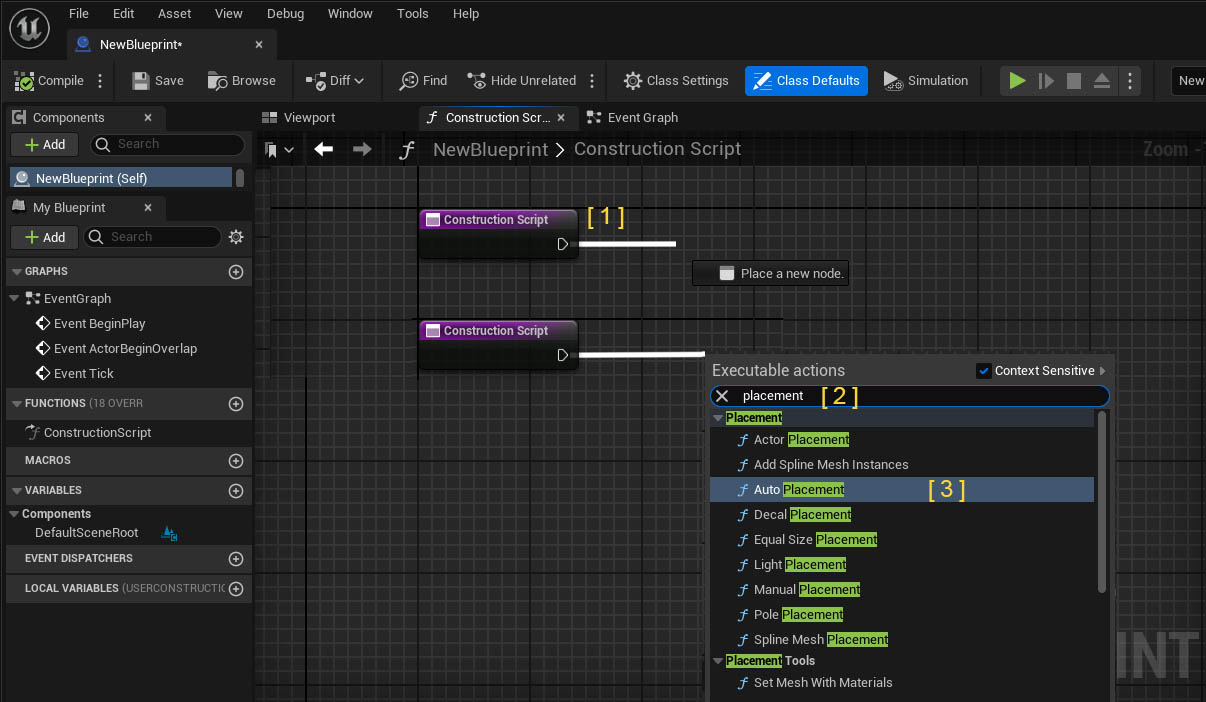Screen dimensions: 1206x702
Task: Open the File menu
Action: pyautogui.click(x=79, y=13)
